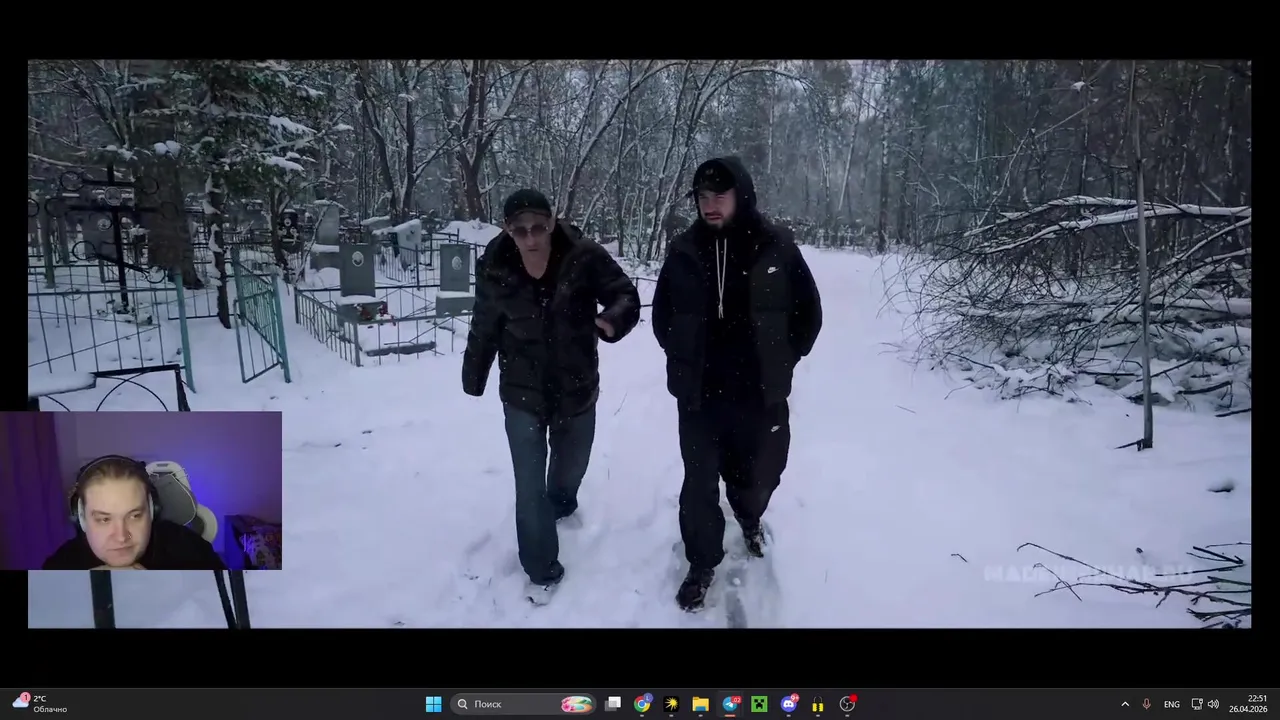
Task: Show hidden system tray icons
Action: pyautogui.click(x=1125, y=704)
